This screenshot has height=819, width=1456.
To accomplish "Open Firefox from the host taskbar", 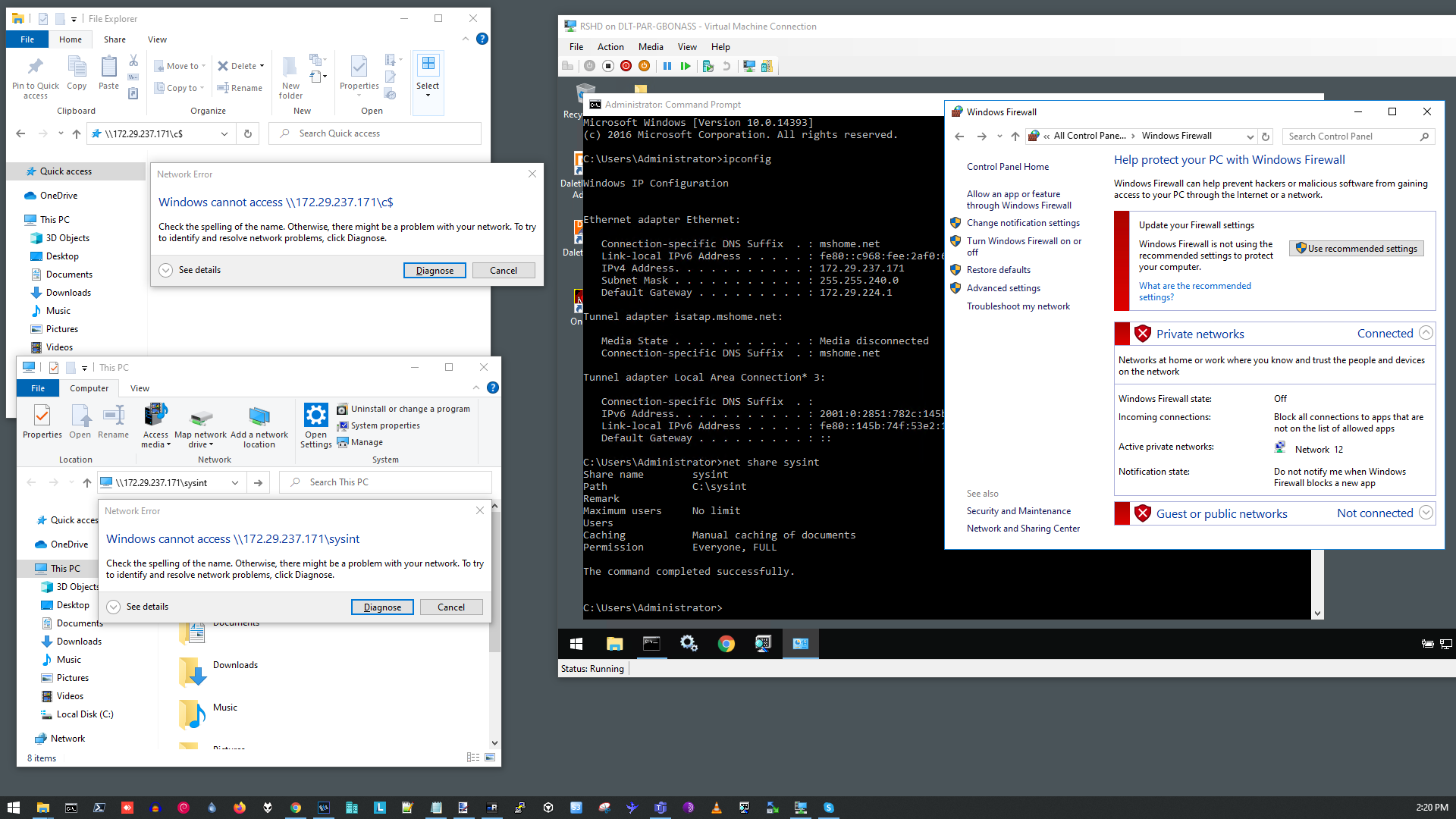I will click(240, 808).
